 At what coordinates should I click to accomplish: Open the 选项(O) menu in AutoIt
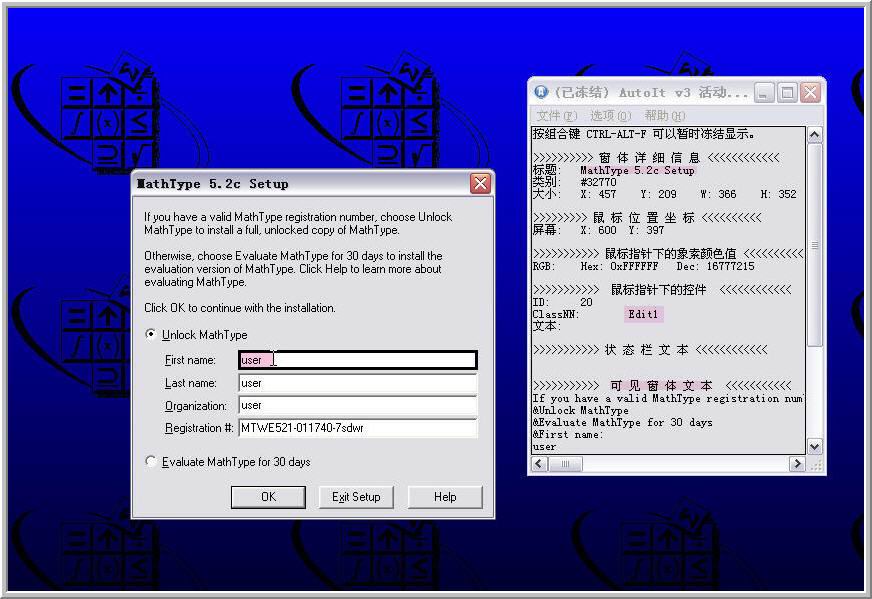point(609,116)
